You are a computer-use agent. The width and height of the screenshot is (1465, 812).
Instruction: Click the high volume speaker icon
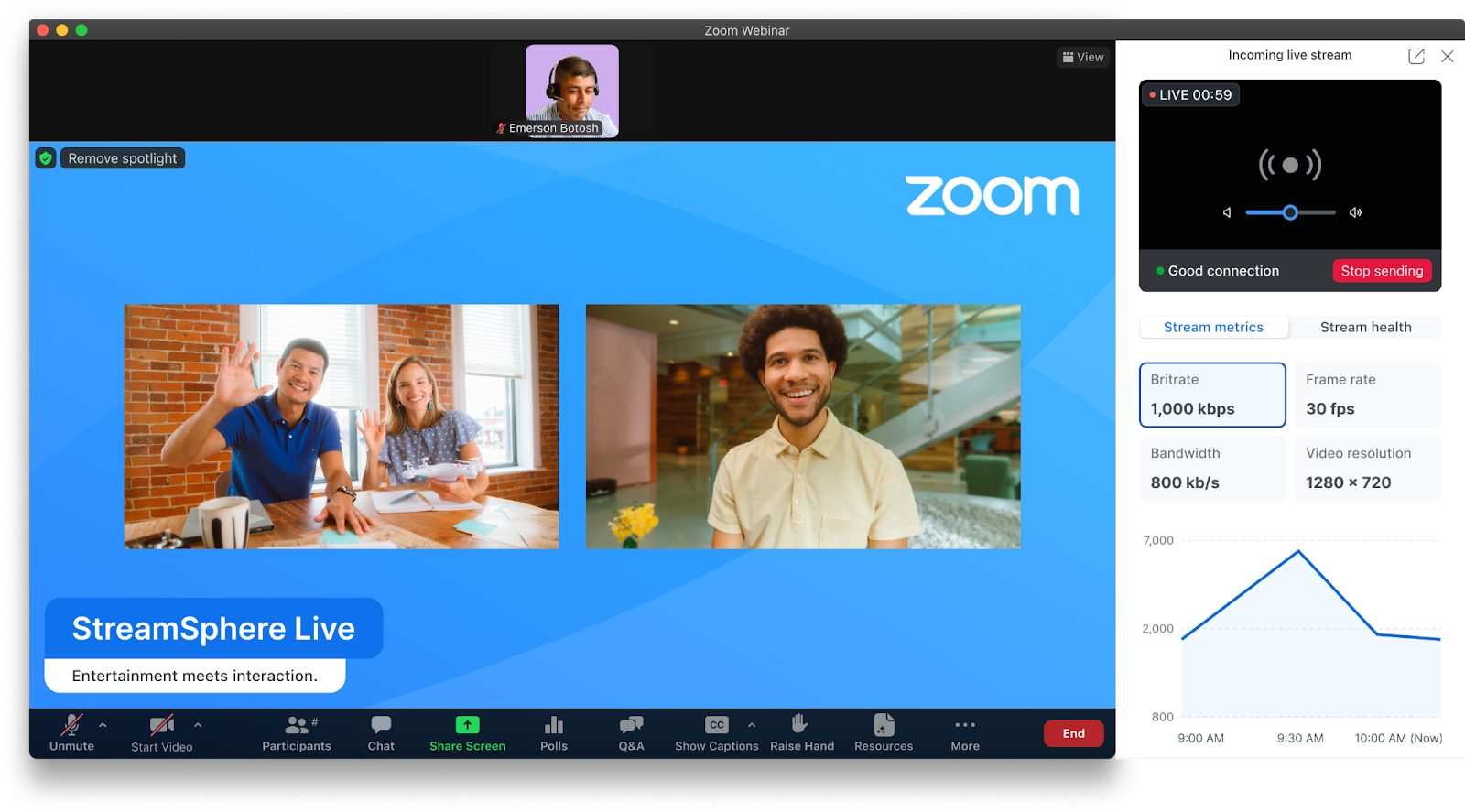(x=1355, y=212)
